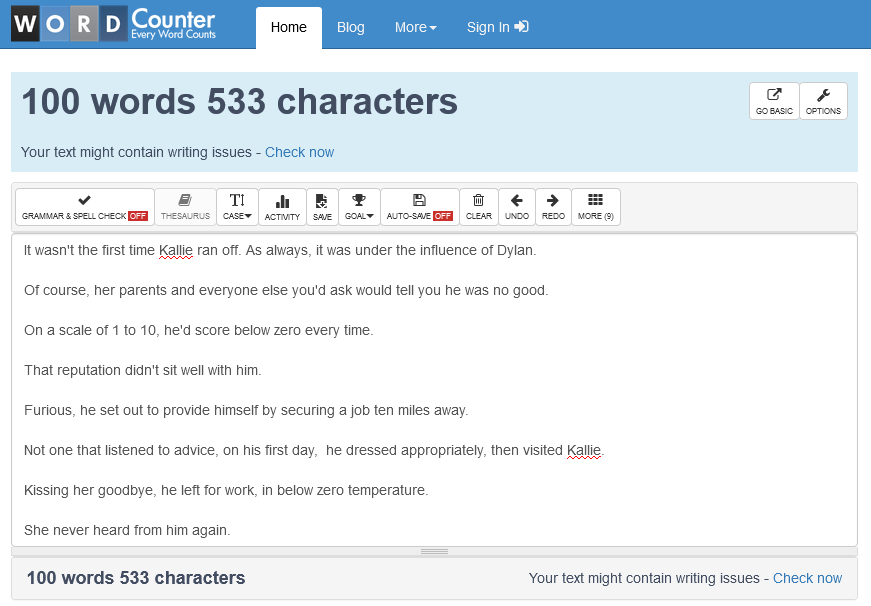Viewport: 871px width, 606px height.
Task: Toggle Grammar & Spell Check
Action: pyautogui.click(x=84, y=207)
